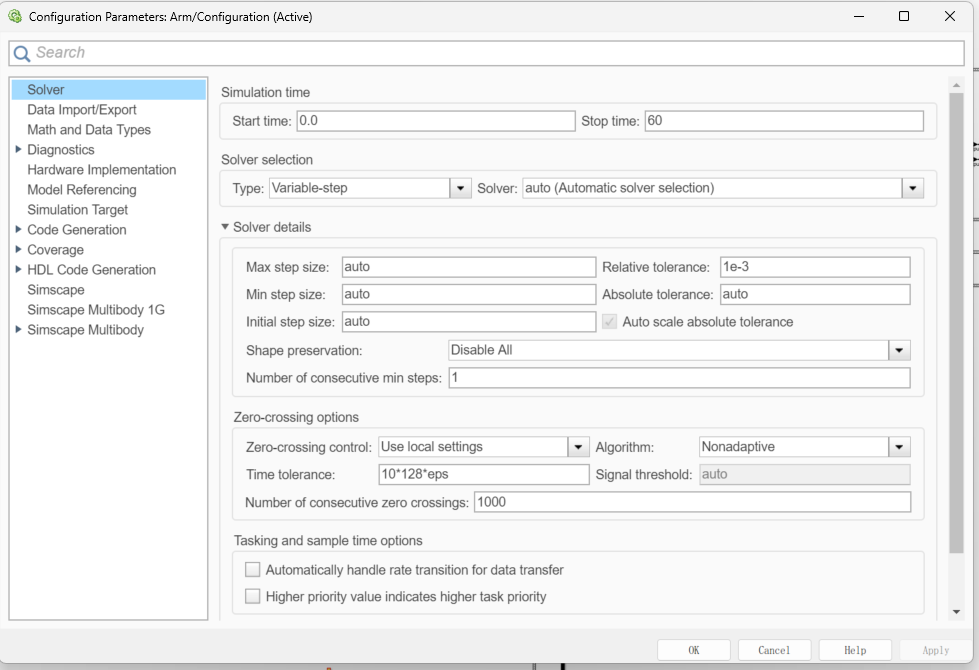
Task: Minimize the Configuration Parameters window
Action: click(859, 16)
